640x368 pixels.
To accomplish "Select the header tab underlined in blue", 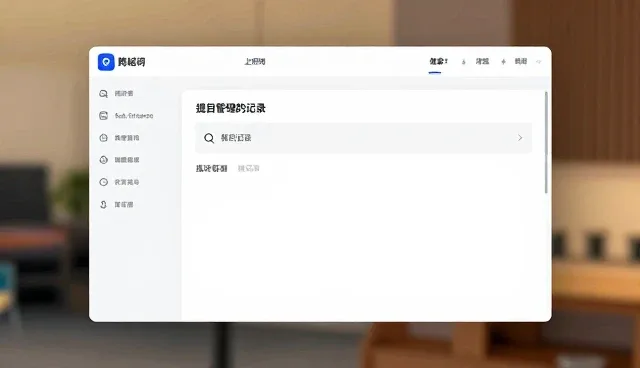I will coord(438,62).
